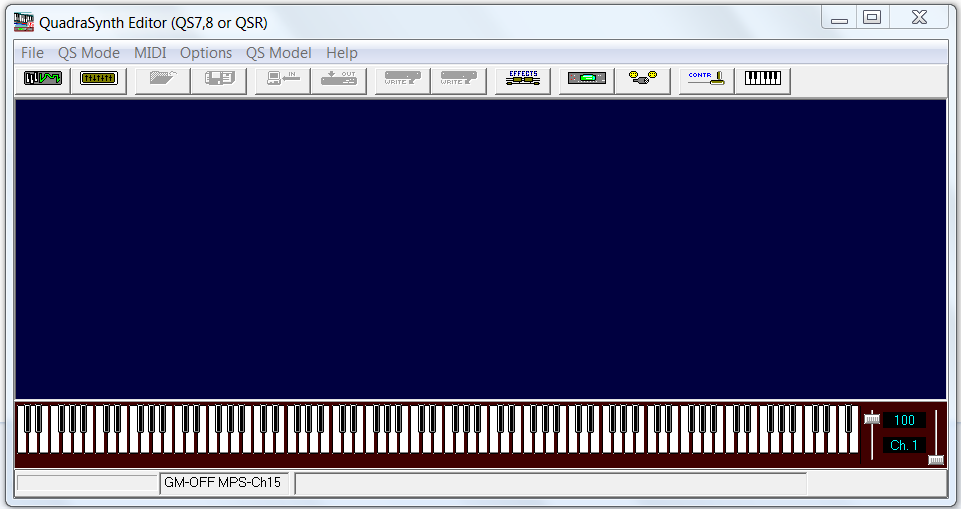This screenshot has width=961, height=509.
Task: Open the QS Mode menu
Action: point(88,53)
